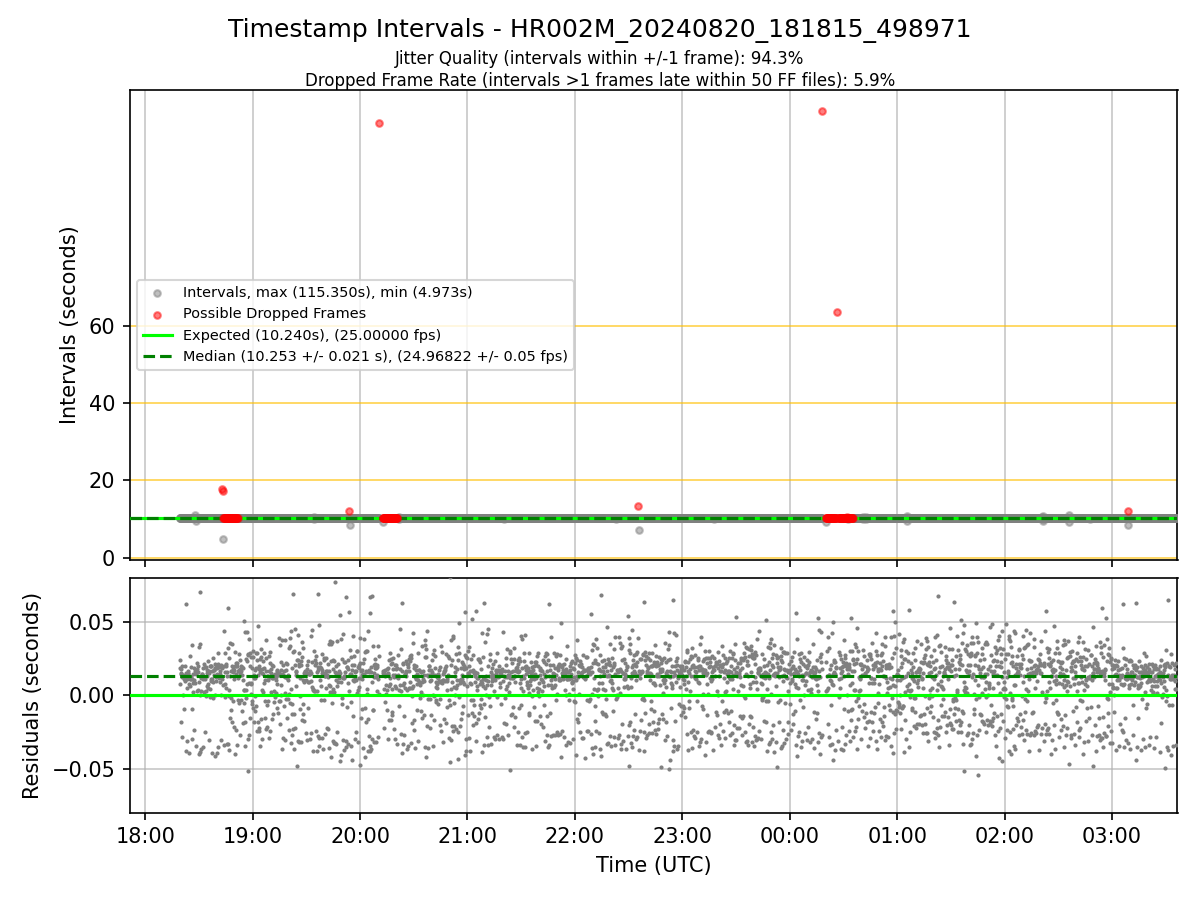
Task: Click the "18:00" x-axis tick label
Action: pos(145,835)
